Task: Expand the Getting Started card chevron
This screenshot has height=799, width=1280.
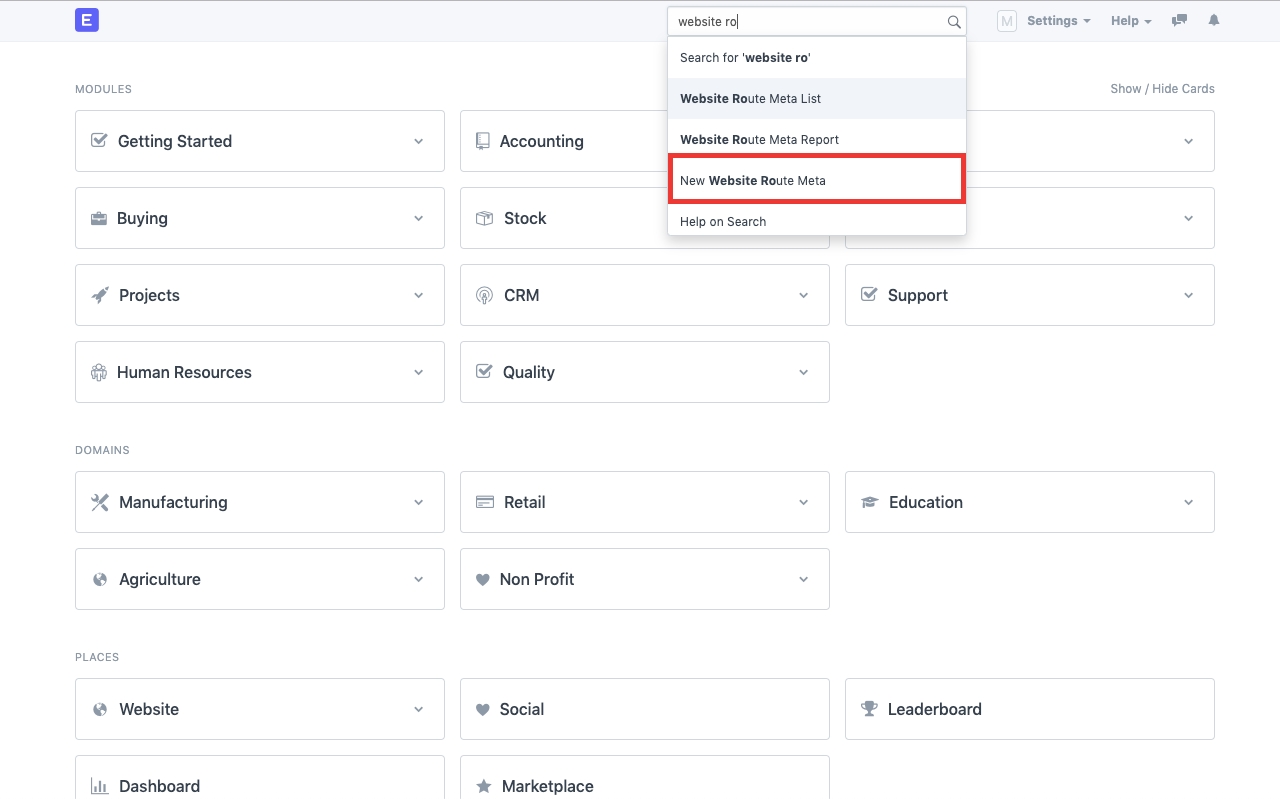Action: (419, 141)
